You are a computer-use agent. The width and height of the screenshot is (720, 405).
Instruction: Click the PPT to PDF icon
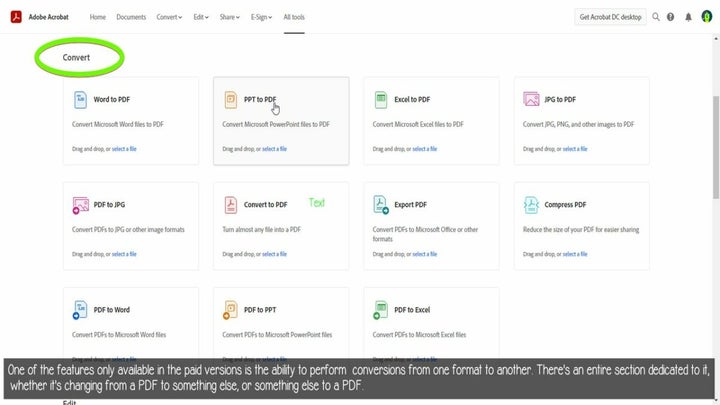pos(231,99)
